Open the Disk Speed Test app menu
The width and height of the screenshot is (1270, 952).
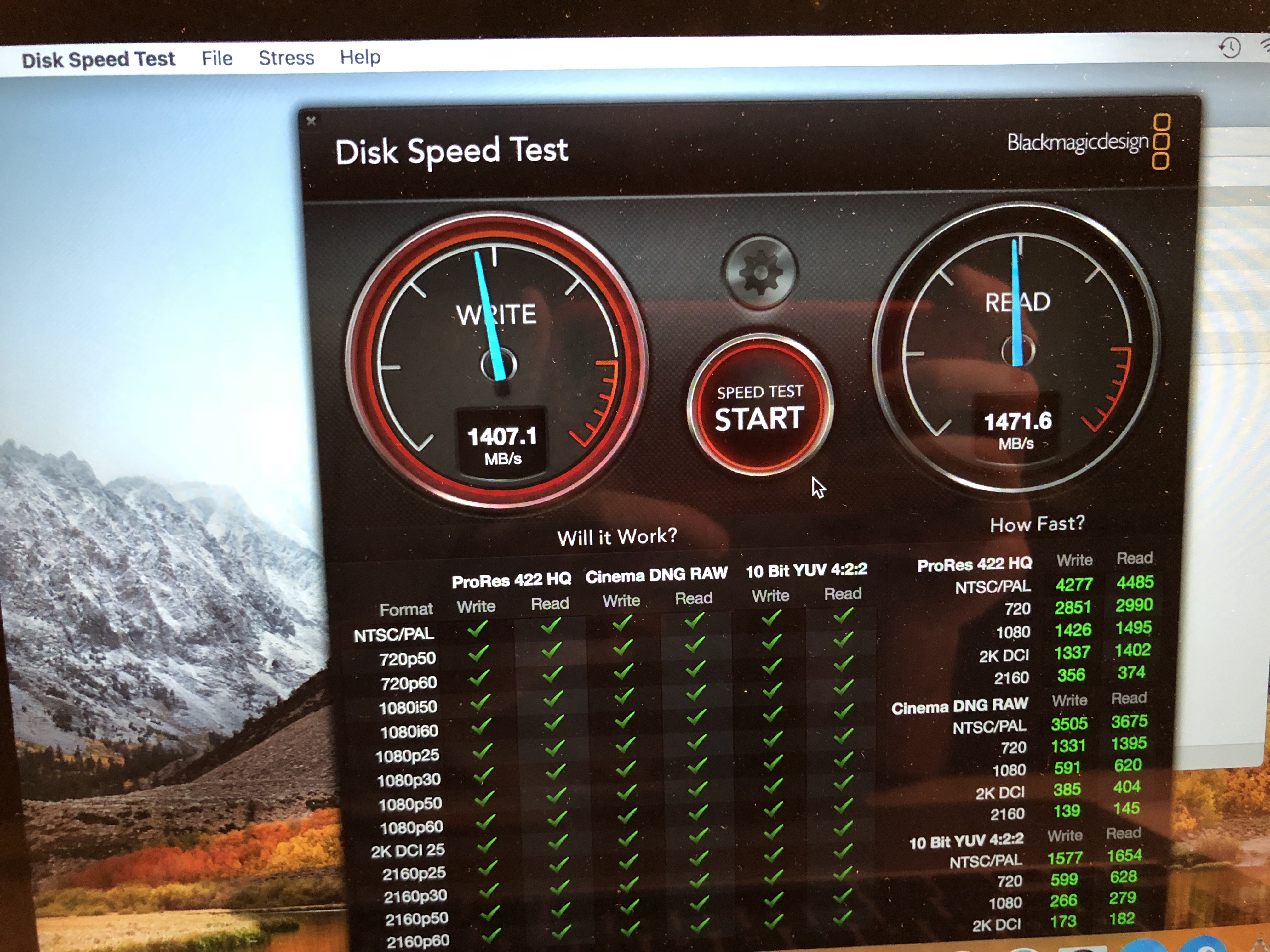point(98,60)
